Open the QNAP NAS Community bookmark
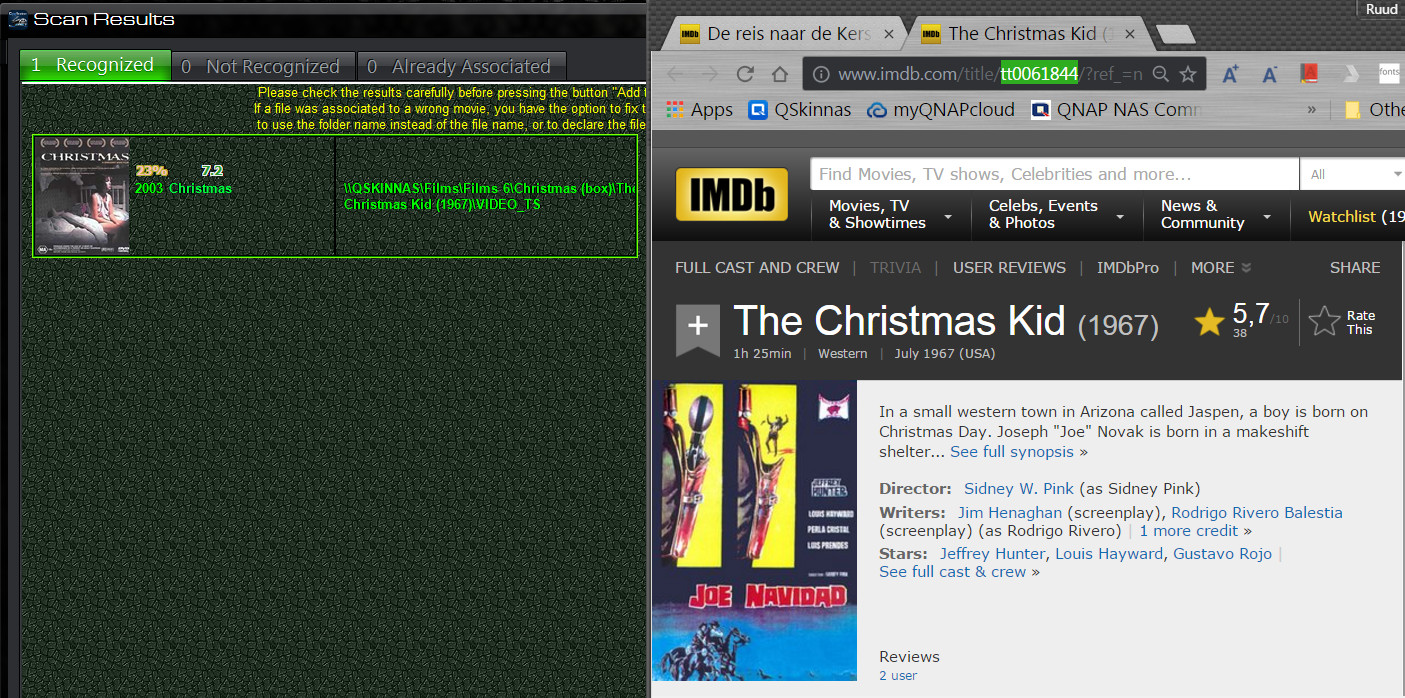 tap(1116, 110)
